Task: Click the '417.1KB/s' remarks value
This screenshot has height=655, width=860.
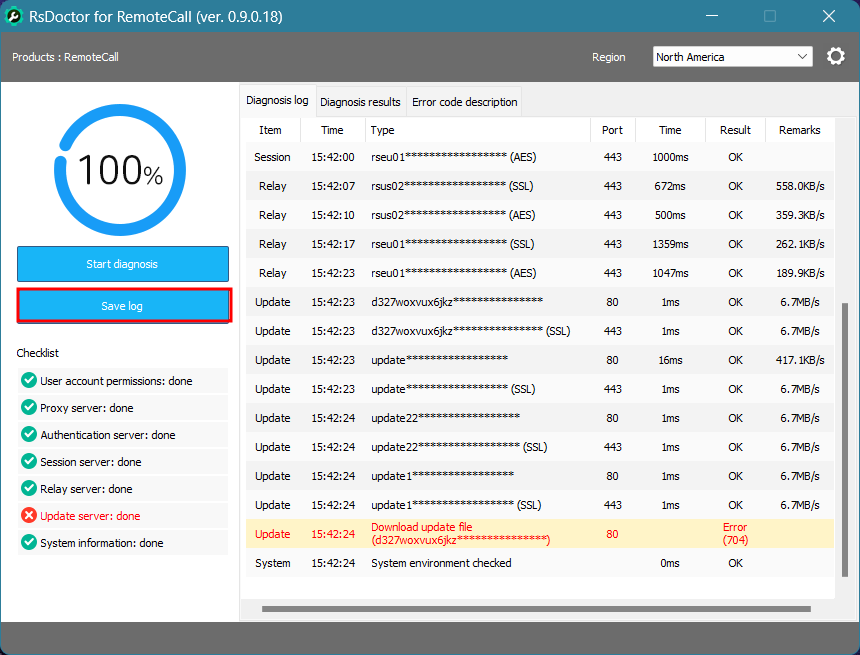Action: [x=800, y=360]
